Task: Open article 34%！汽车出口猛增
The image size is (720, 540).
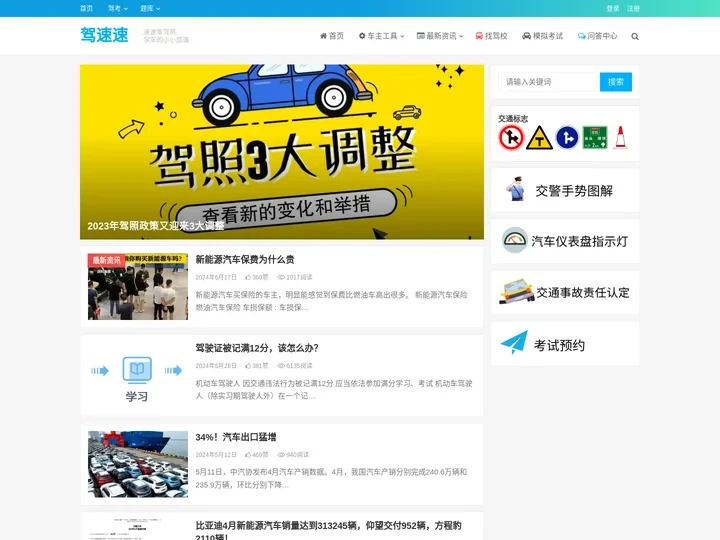Action: (236, 437)
